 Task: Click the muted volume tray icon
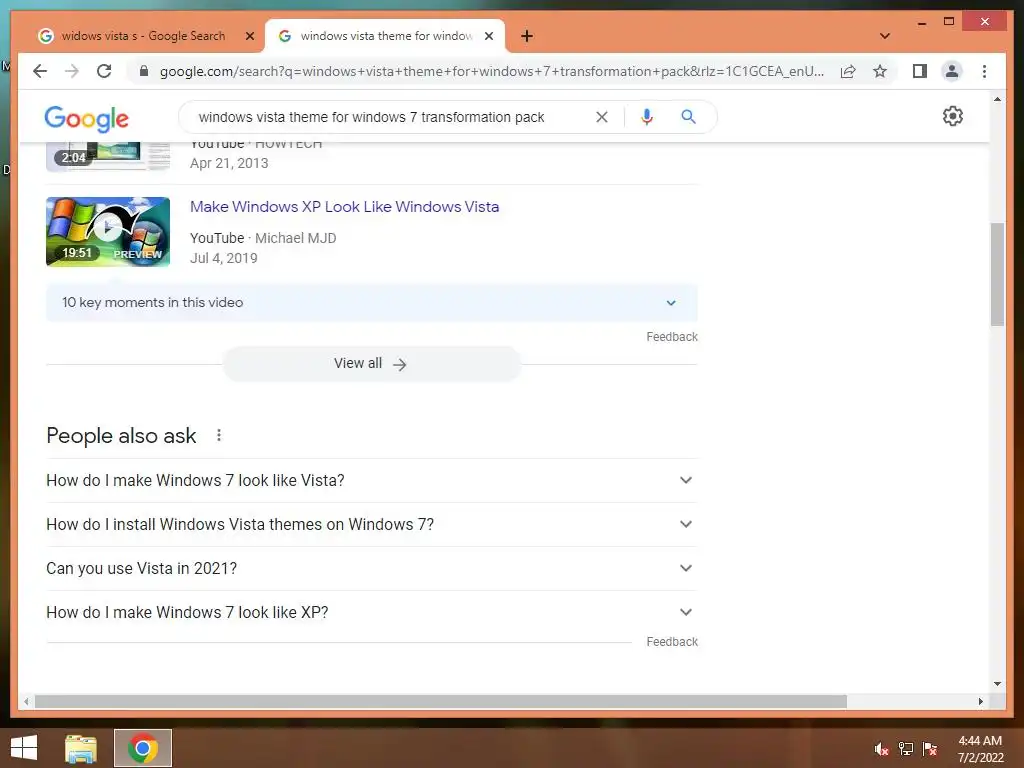[x=882, y=749]
